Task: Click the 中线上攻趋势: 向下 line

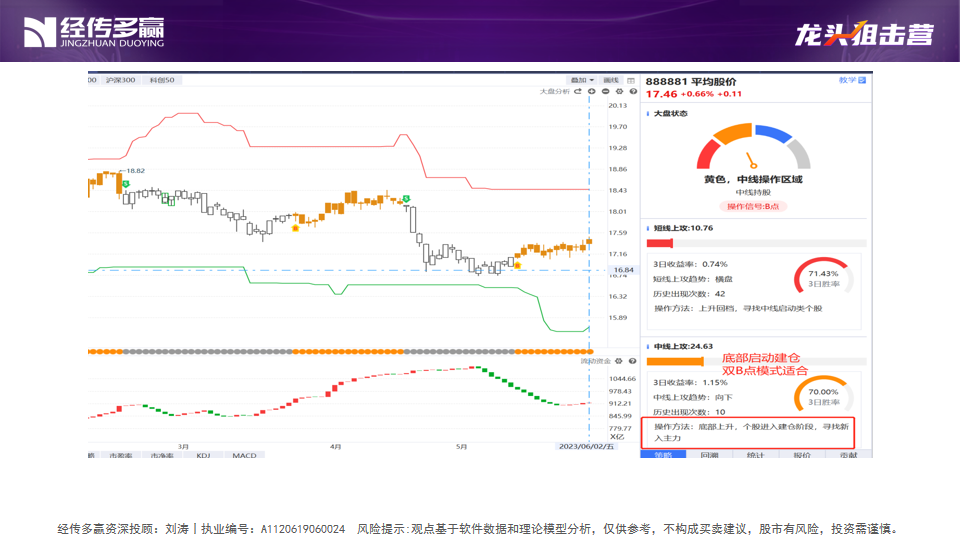Action: tap(692, 397)
